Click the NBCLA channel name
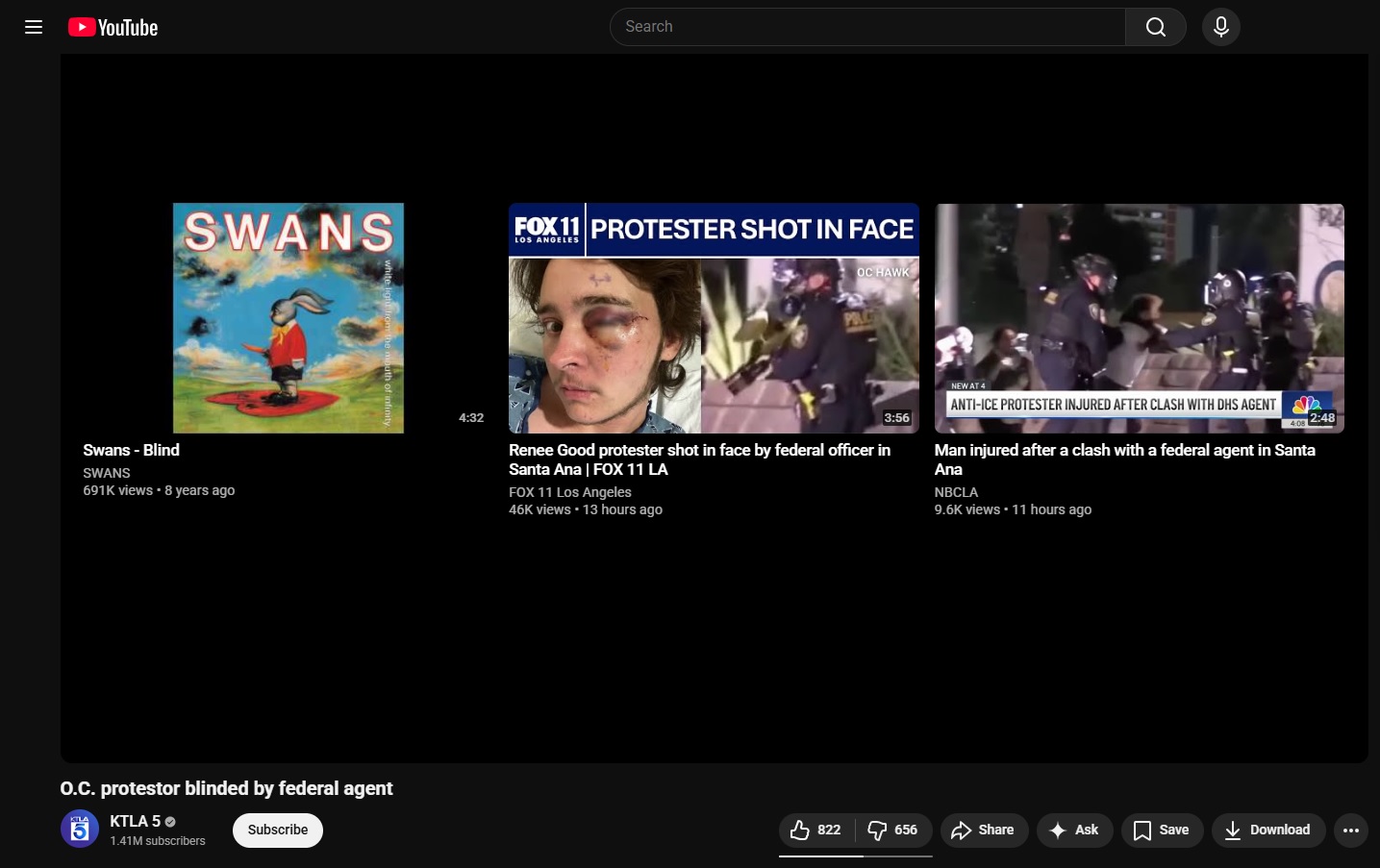 pos(956,492)
